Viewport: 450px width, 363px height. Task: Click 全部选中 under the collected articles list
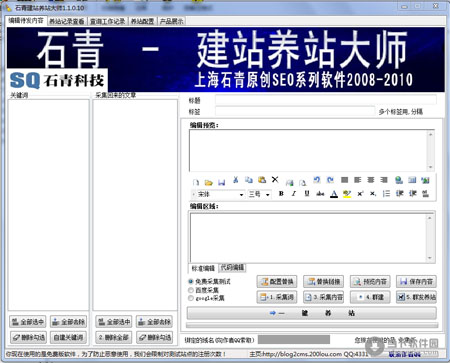click(x=114, y=322)
